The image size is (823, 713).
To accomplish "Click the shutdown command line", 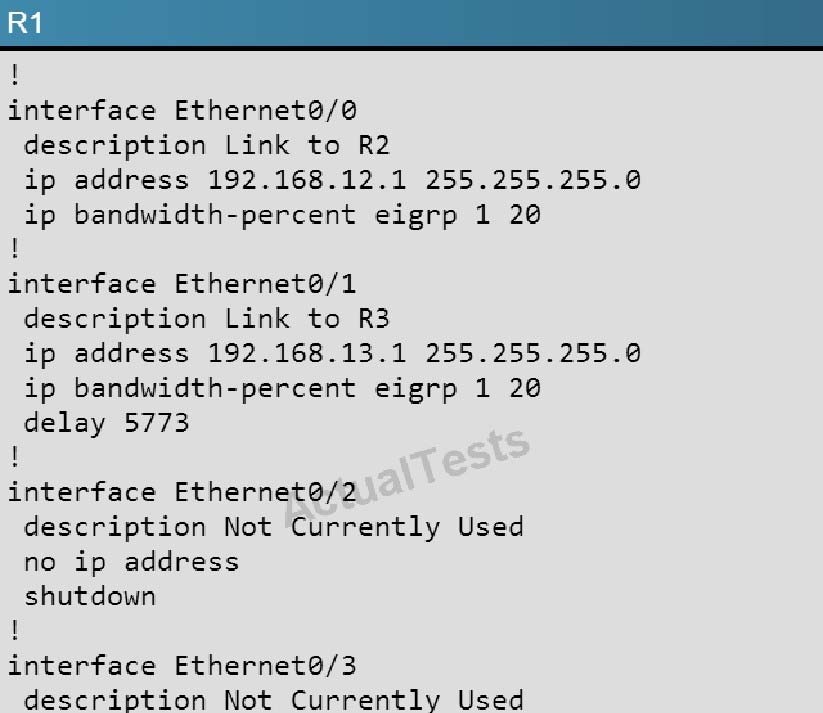I will (x=90, y=596).
